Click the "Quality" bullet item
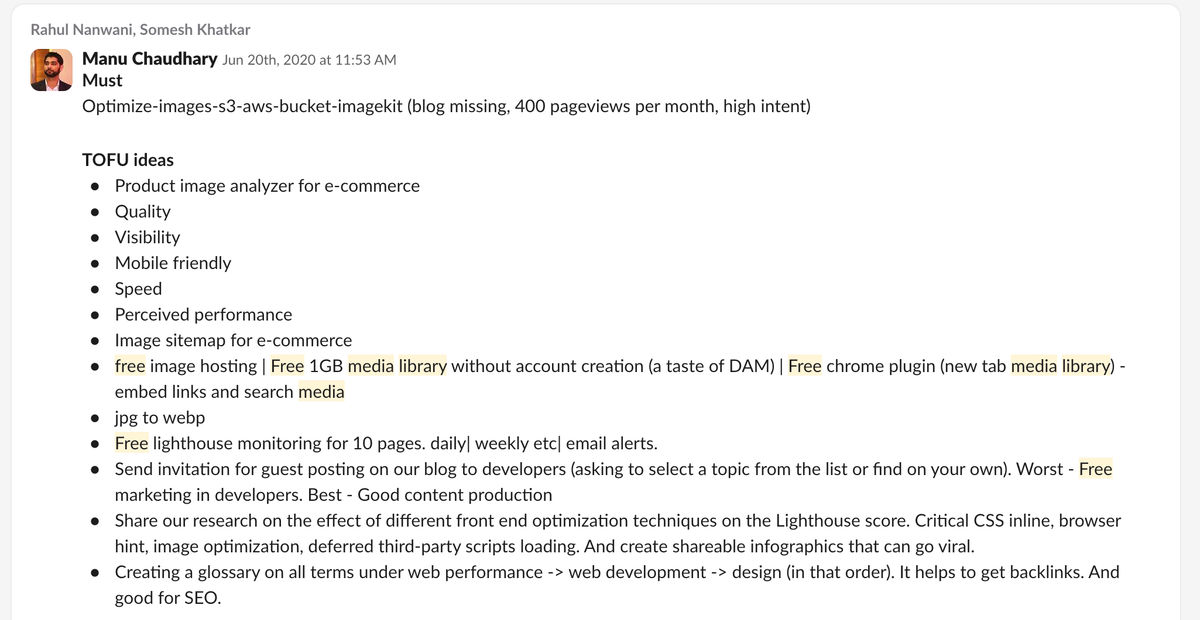 coord(143,211)
